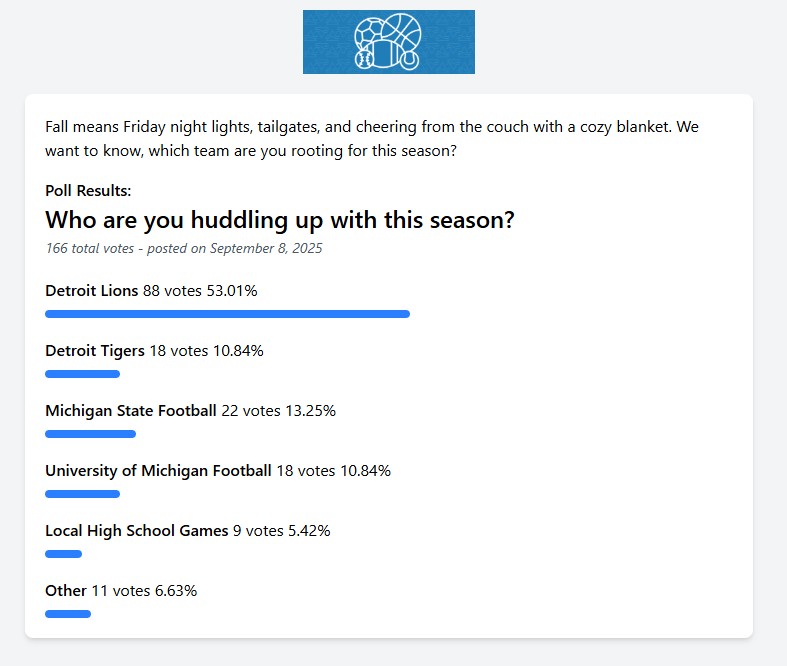The height and width of the screenshot is (666, 787).
Task: Click University of Michigan Football label
Action: [158, 471]
